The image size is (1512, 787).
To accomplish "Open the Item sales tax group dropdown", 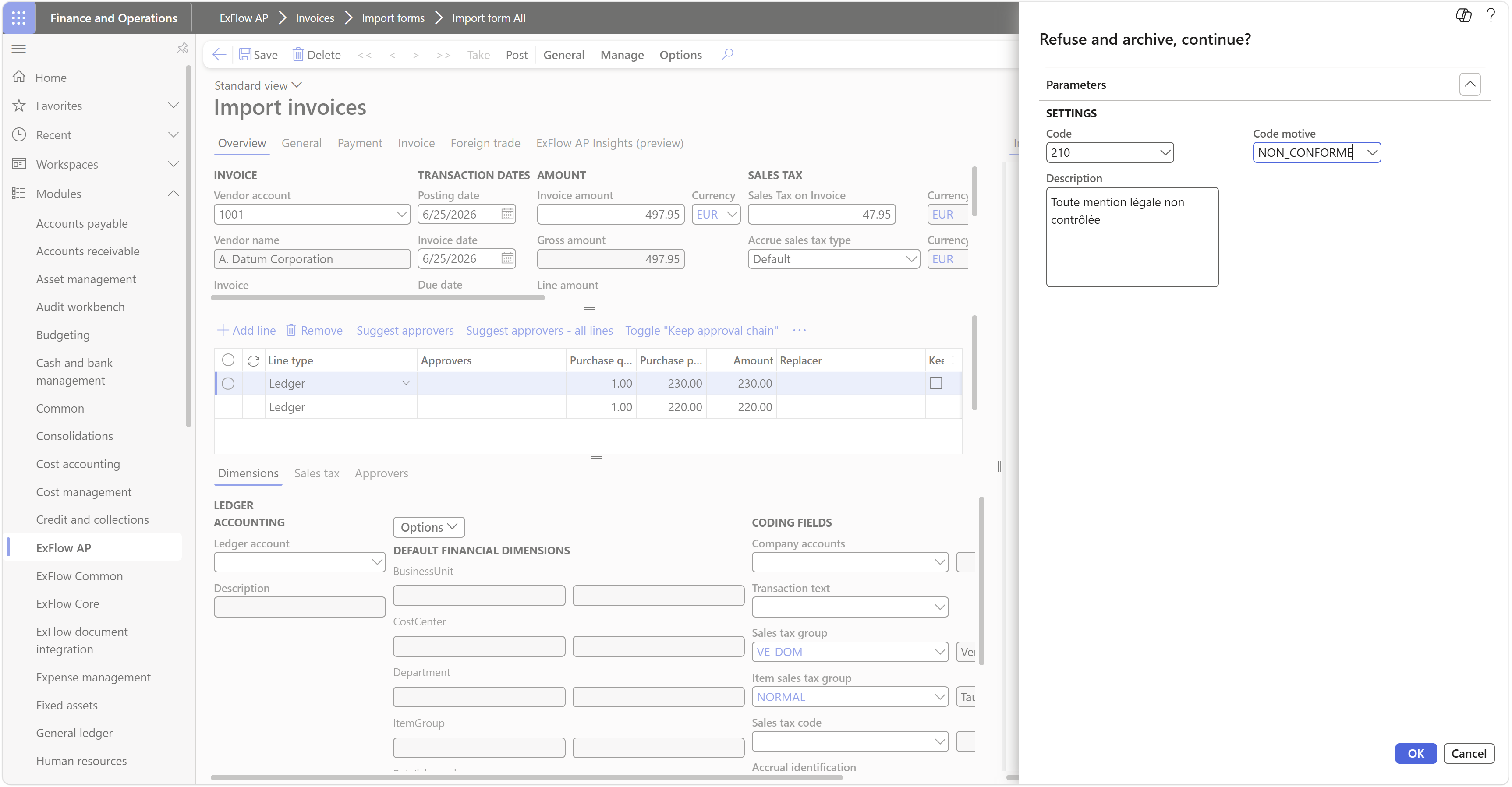I will coord(940,697).
